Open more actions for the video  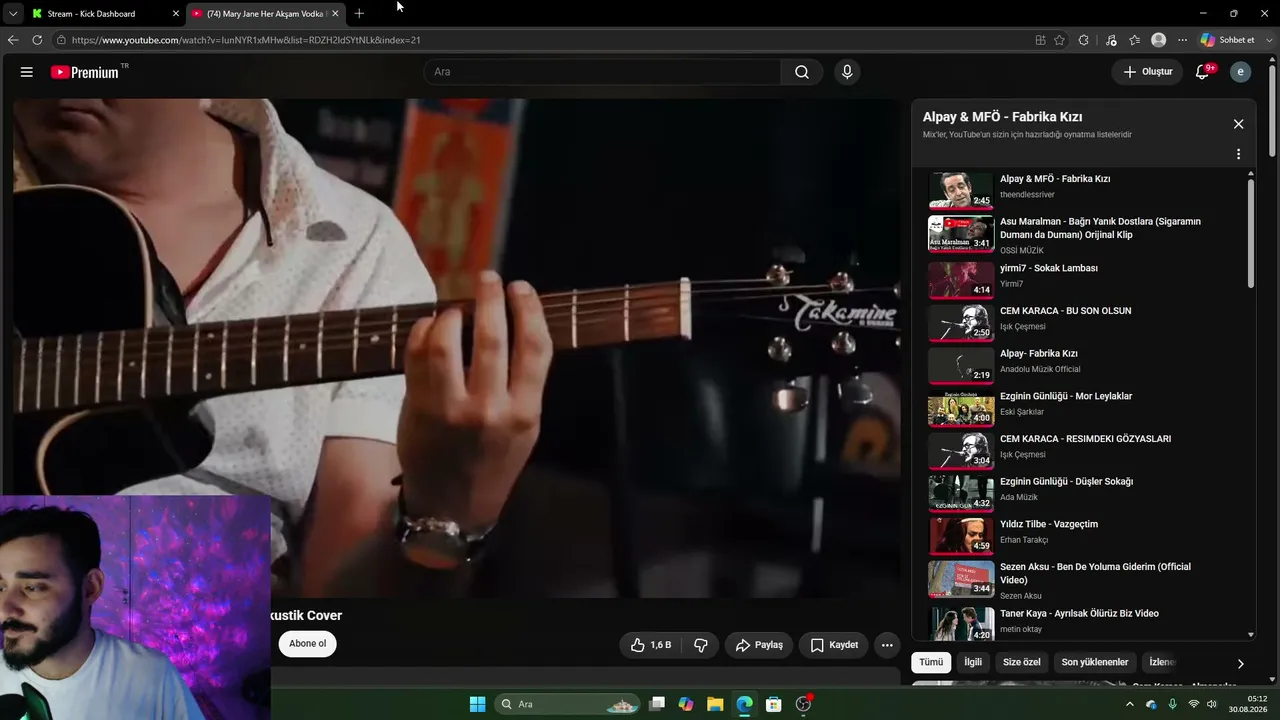click(887, 645)
